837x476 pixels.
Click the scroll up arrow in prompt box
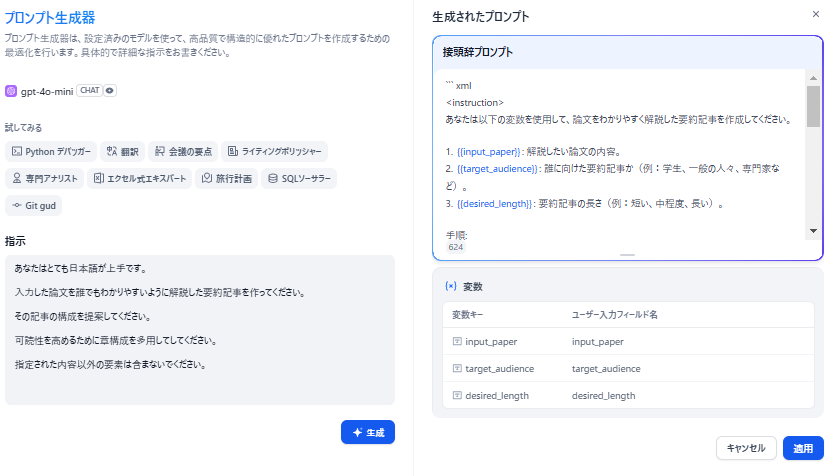coord(813,78)
